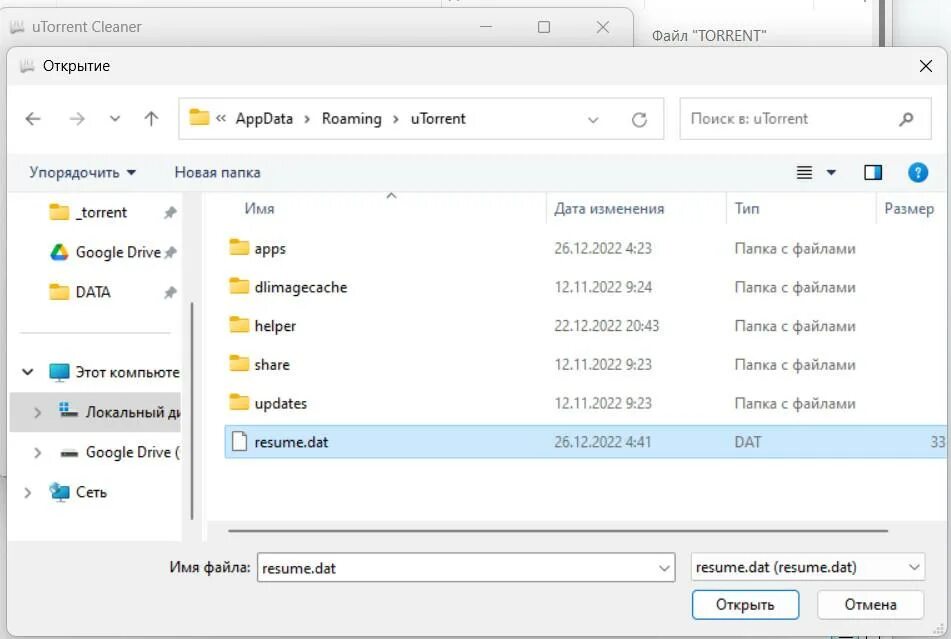Open the resume.dat file type filter

(x=808, y=567)
